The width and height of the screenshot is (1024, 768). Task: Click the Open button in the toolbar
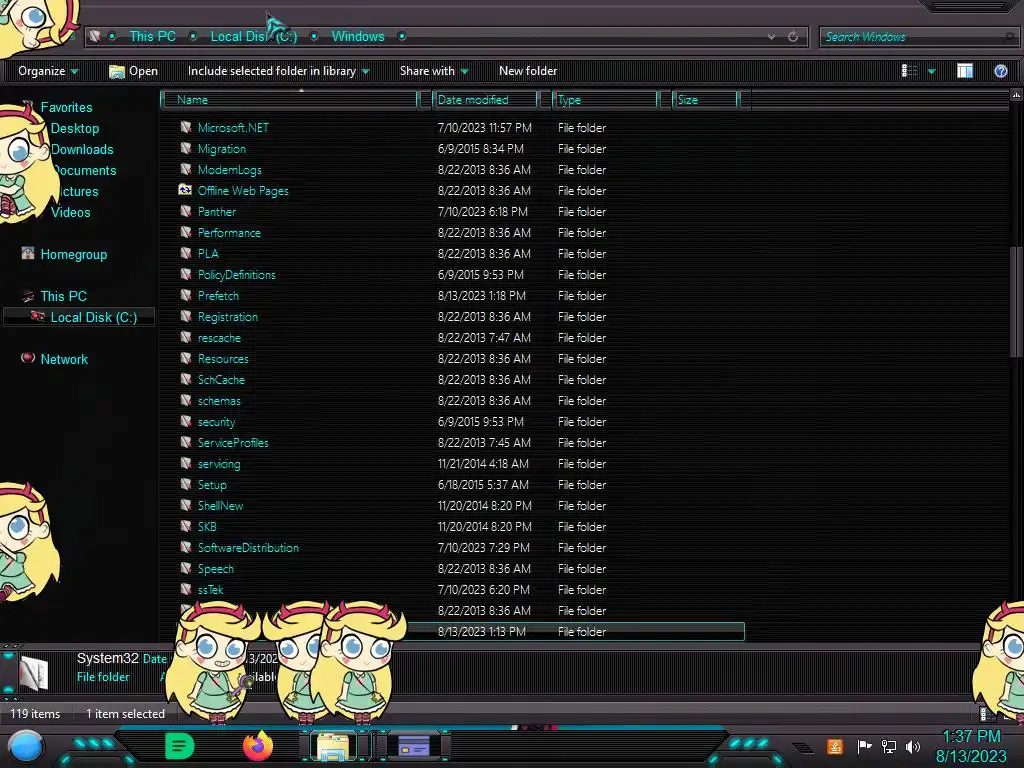click(x=134, y=71)
